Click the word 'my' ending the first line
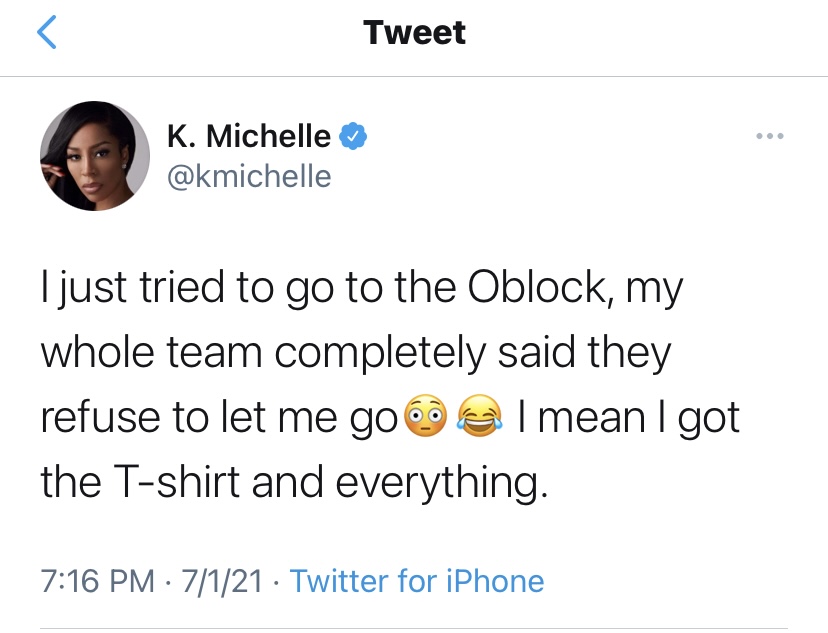This screenshot has width=828, height=633. 654,291
